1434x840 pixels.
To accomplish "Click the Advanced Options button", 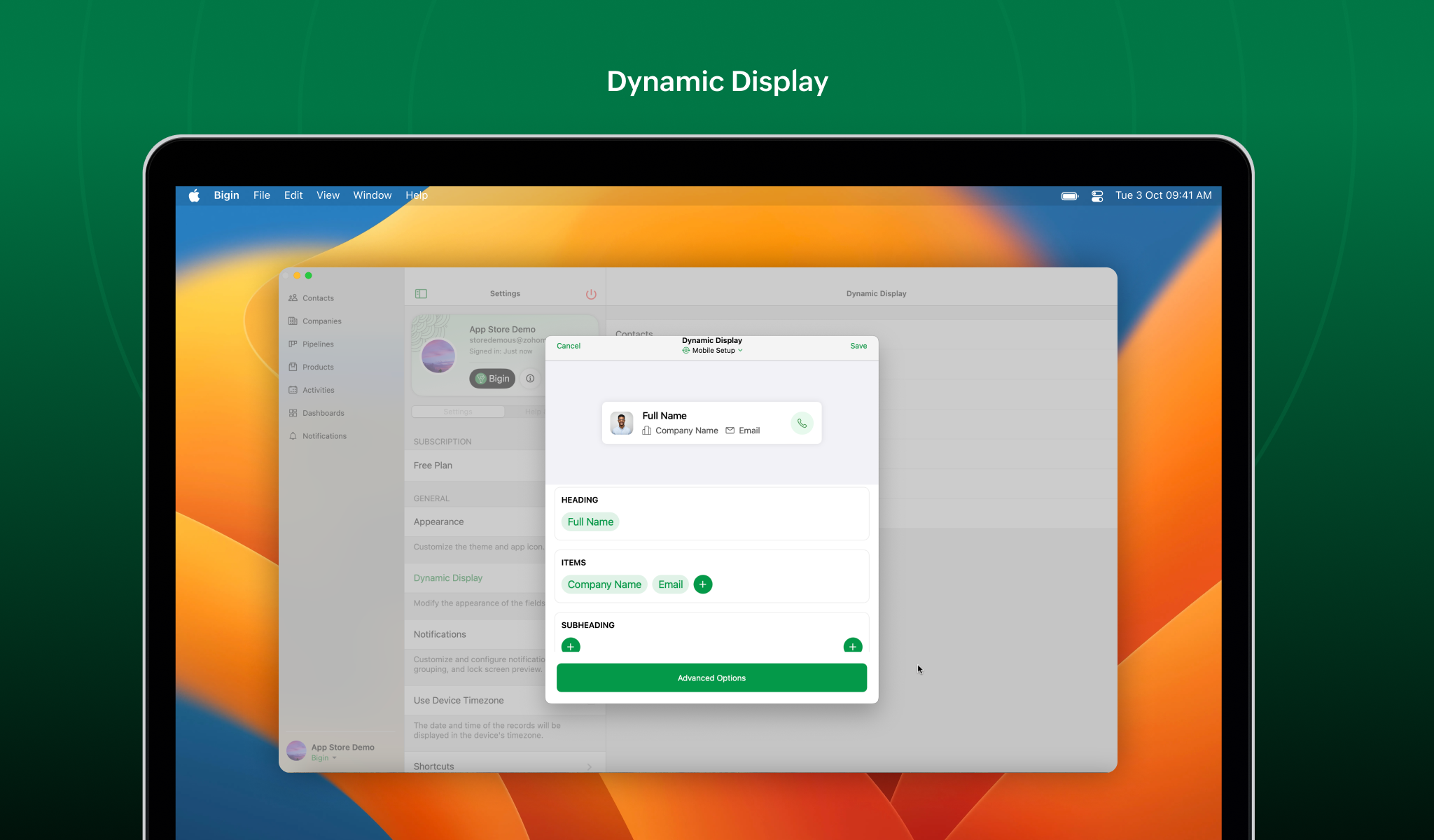I will (711, 677).
